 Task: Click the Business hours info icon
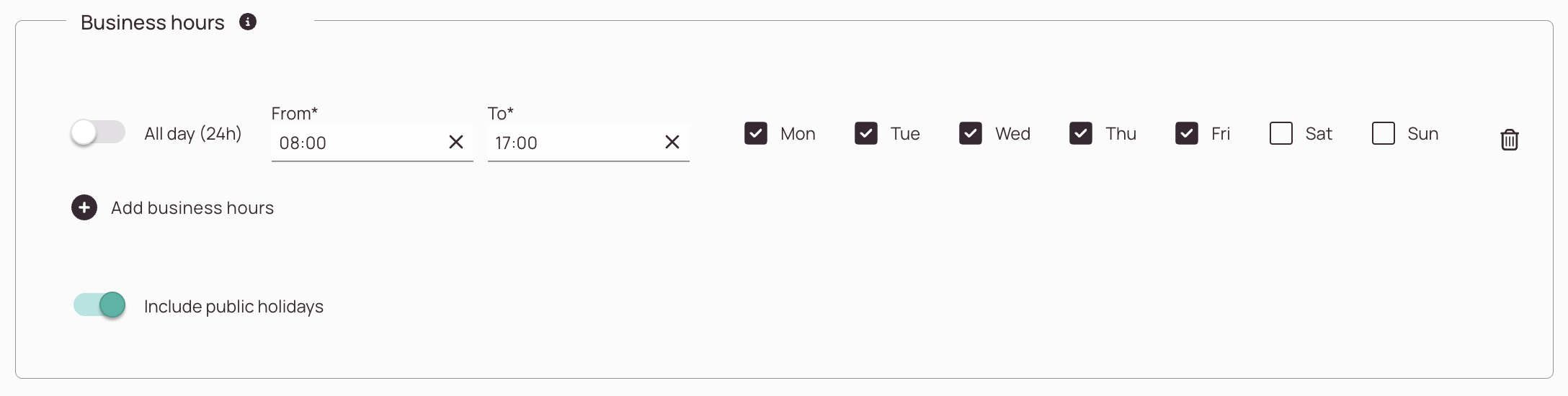click(x=248, y=22)
